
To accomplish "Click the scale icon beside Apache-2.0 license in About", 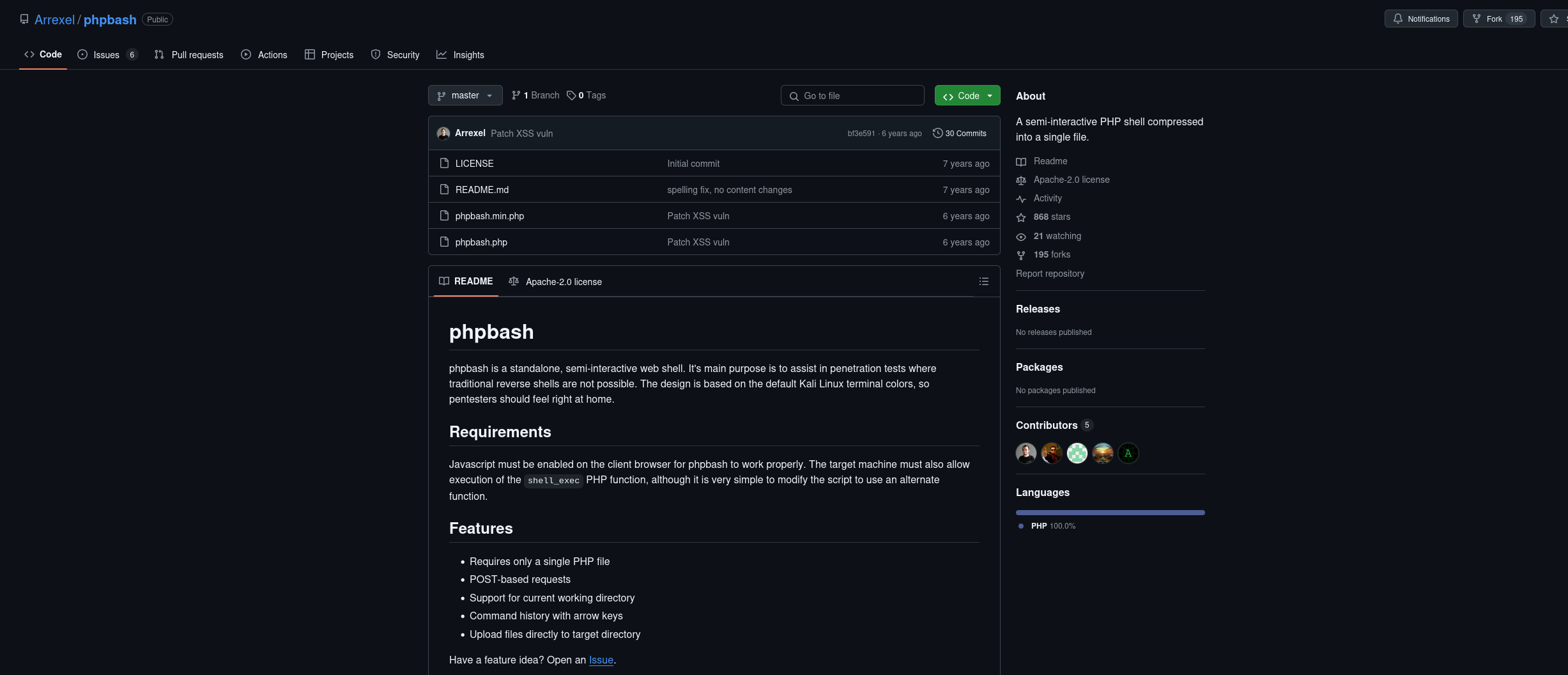I will (x=1021, y=180).
